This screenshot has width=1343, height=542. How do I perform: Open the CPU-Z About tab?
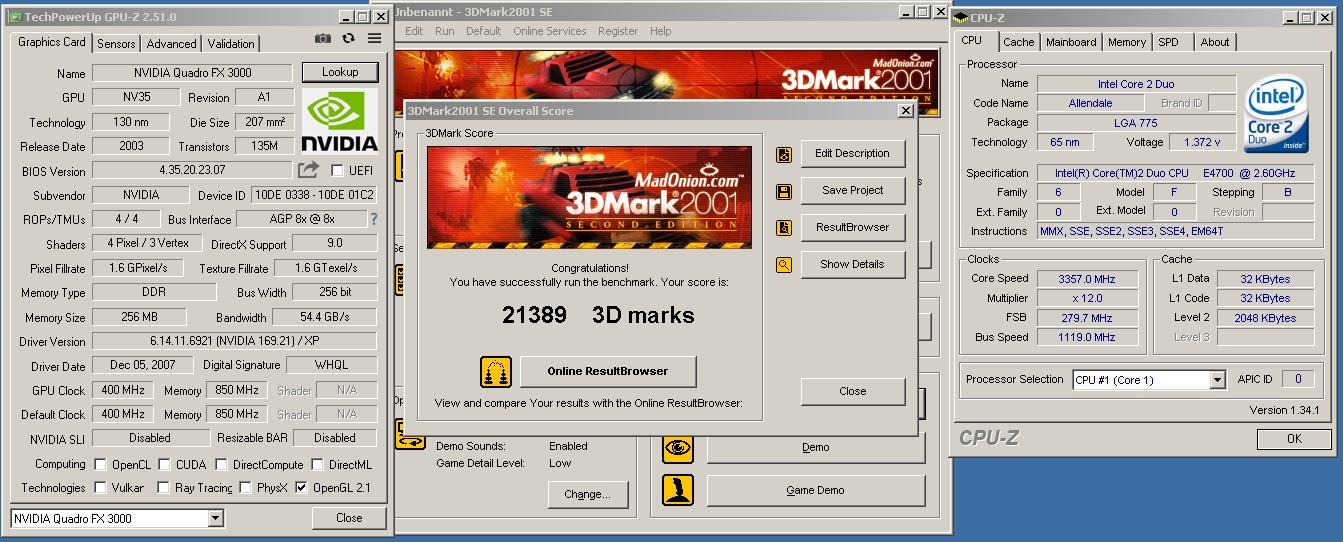(1215, 42)
